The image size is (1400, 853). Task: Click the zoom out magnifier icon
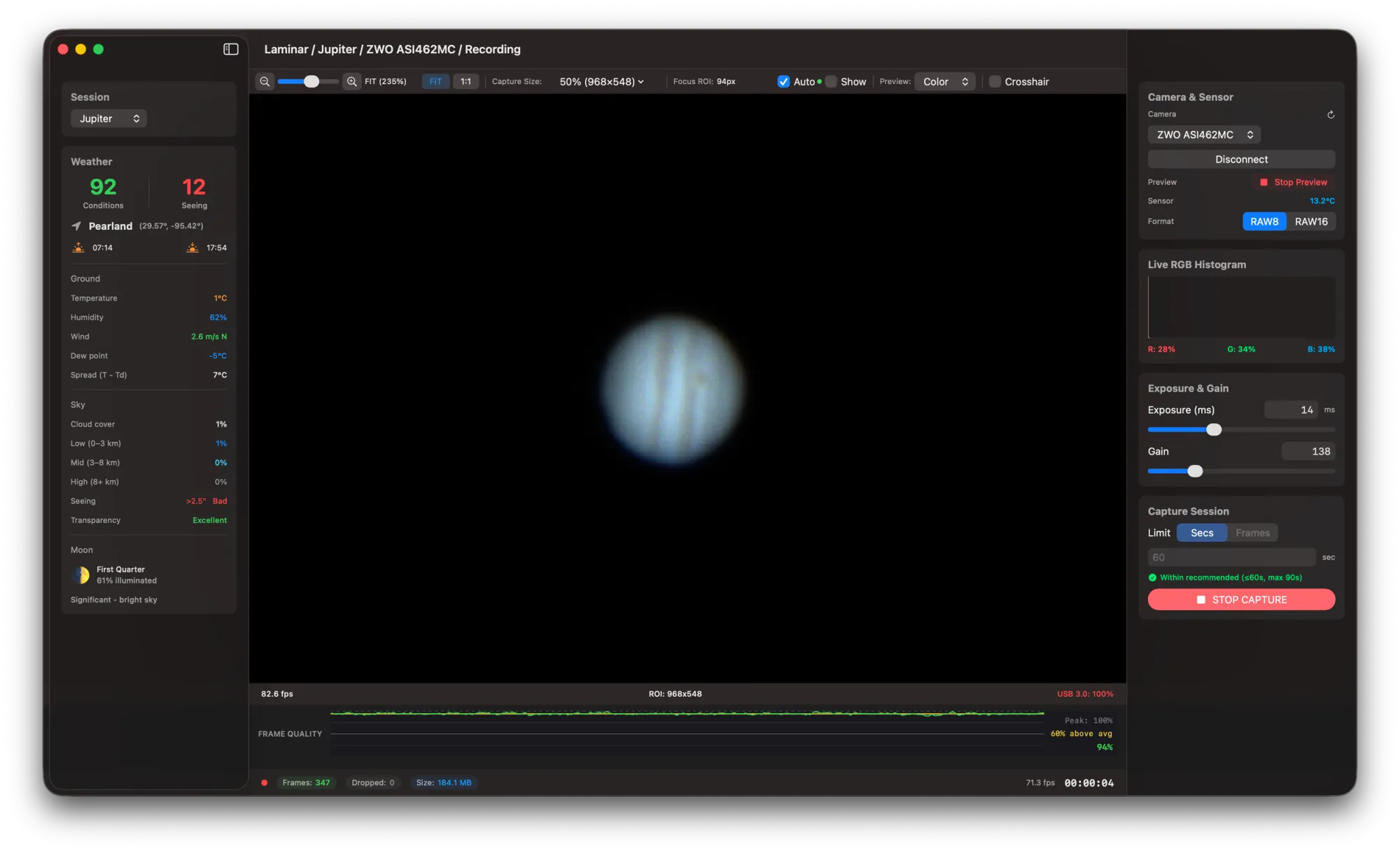(265, 81)
